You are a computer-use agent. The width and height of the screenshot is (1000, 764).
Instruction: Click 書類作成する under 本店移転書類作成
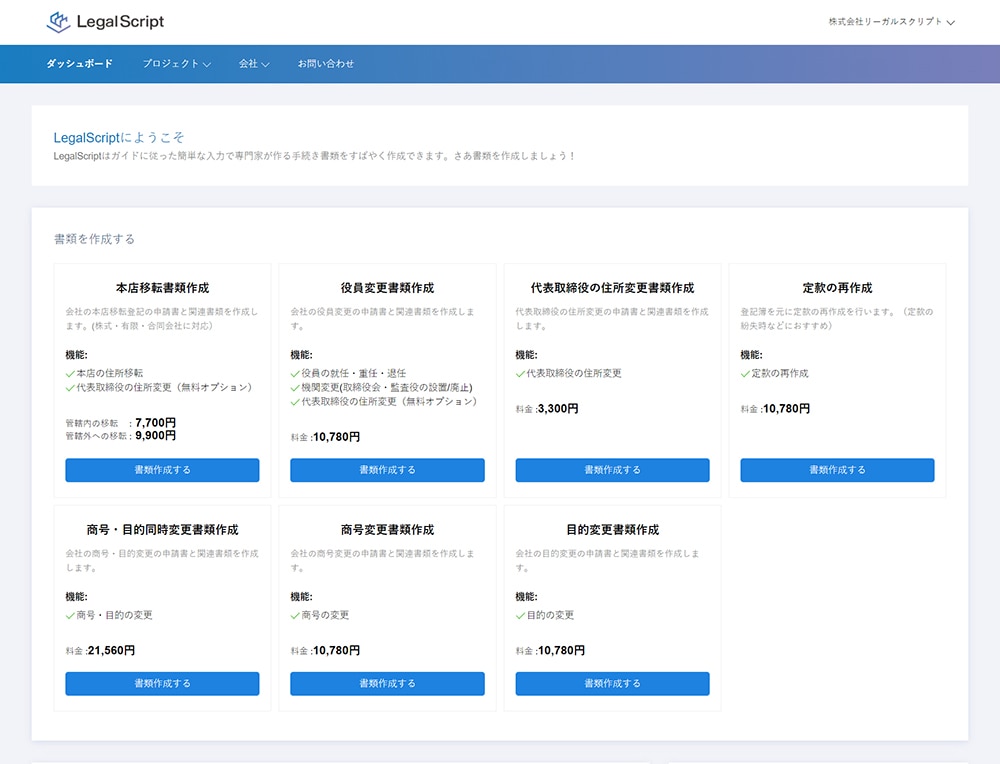pyautogui.click(x=162, y=470)
